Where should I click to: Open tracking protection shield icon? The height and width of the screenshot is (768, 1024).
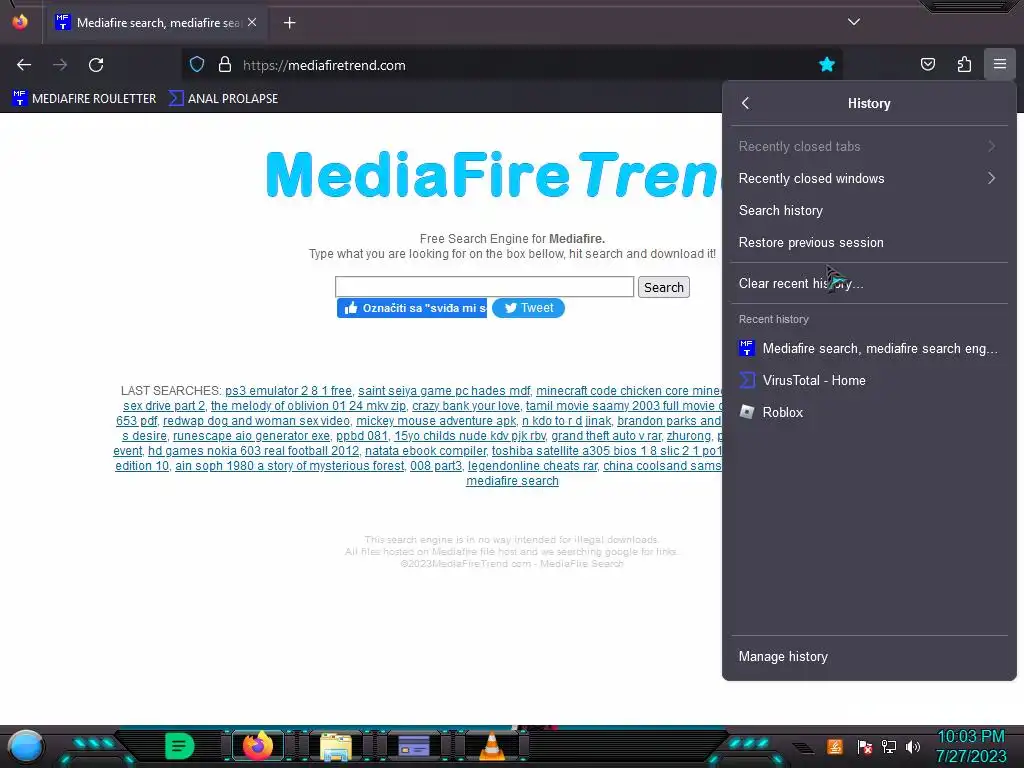pos(197,64)
